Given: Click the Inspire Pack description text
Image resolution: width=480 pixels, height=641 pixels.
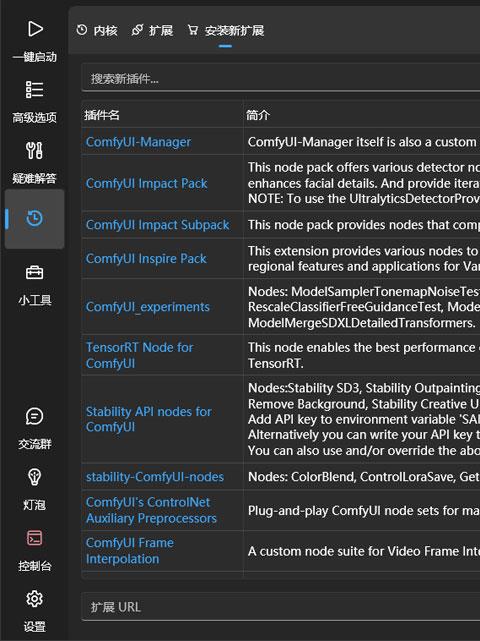Looking at the screenshot, I should tap(364, 258).
